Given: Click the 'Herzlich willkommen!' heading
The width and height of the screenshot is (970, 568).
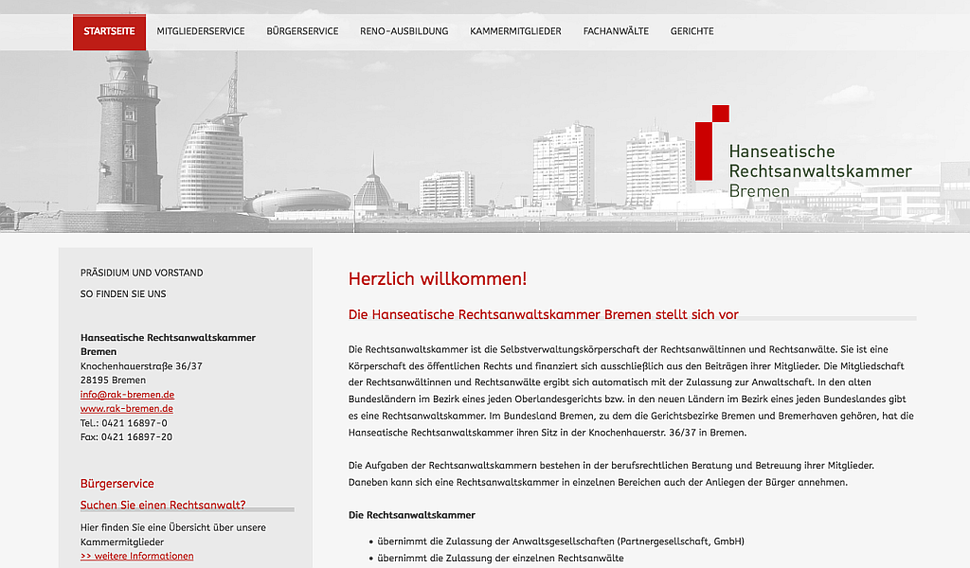Looking at the screenshot, I should [437, 279].
